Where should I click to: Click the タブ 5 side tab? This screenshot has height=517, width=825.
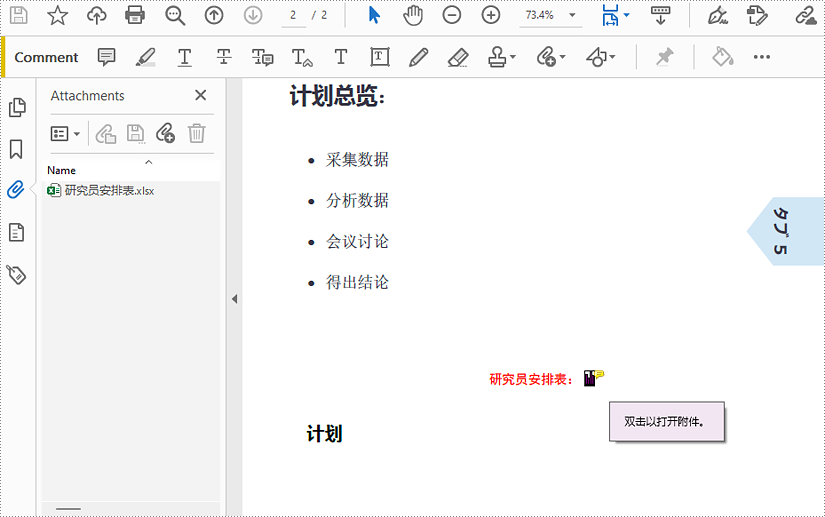coord(786,231)
